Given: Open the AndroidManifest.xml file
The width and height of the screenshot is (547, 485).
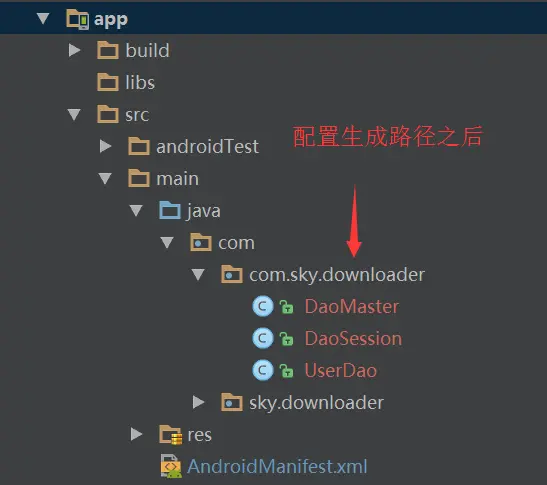Looking at the screenshot, I should (x=277, y=467).
